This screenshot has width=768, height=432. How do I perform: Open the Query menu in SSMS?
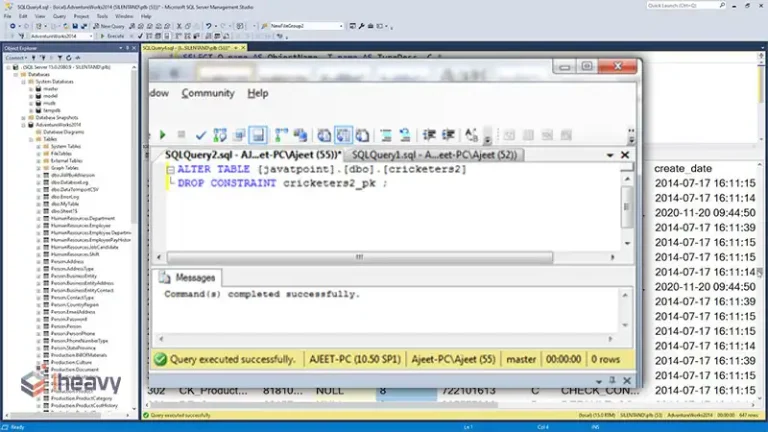pos(59,16)
